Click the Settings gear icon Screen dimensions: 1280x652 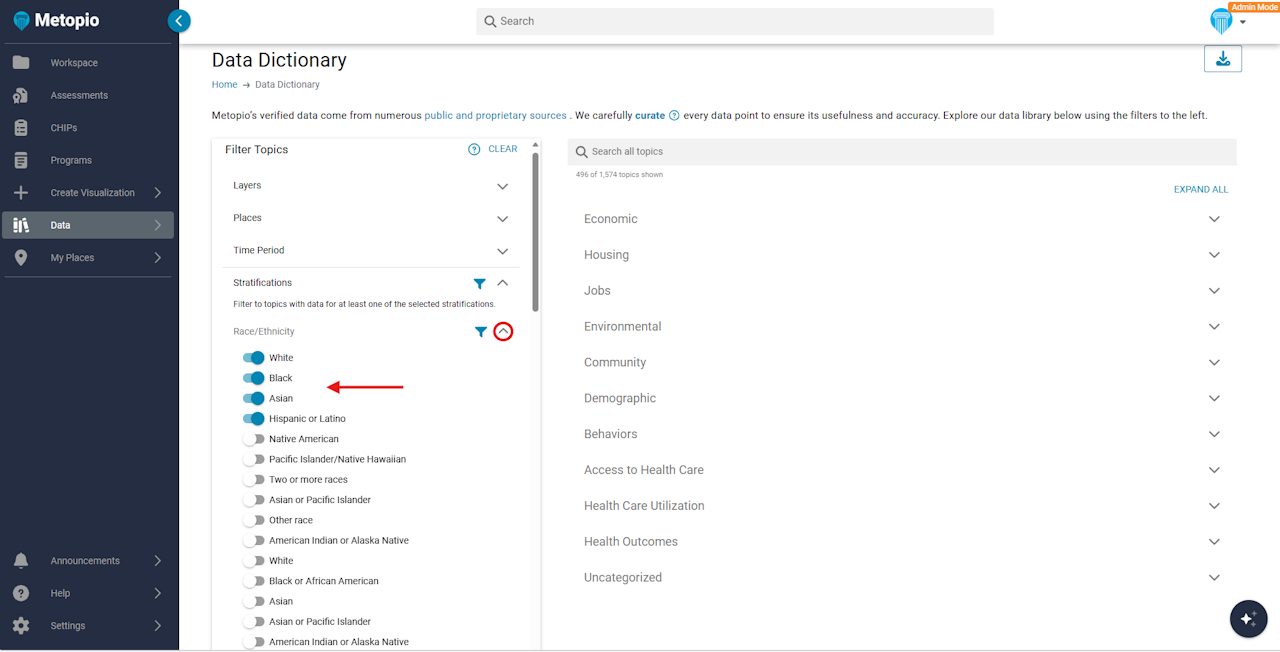pos(21,626)
